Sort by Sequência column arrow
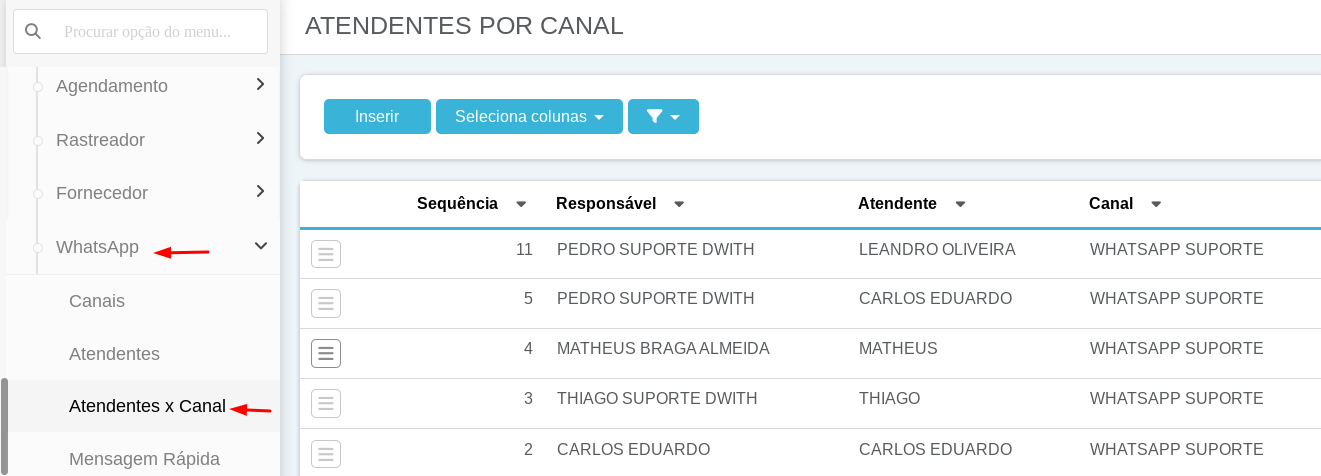Image resolution: width=1321 pixels, height=476 pixels. (521, 204)
